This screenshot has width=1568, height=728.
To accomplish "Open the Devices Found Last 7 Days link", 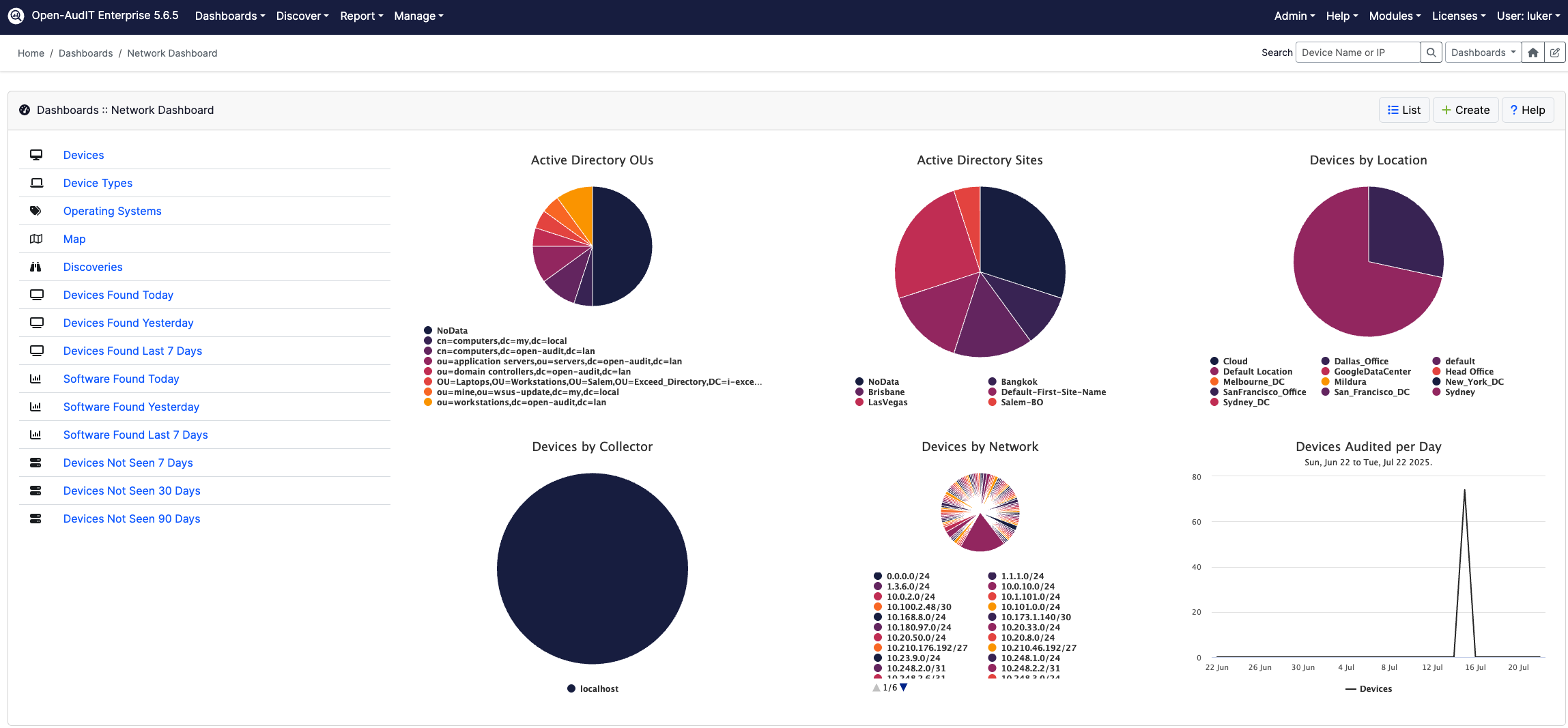I will pyautogui.click(x=132, y=351).
